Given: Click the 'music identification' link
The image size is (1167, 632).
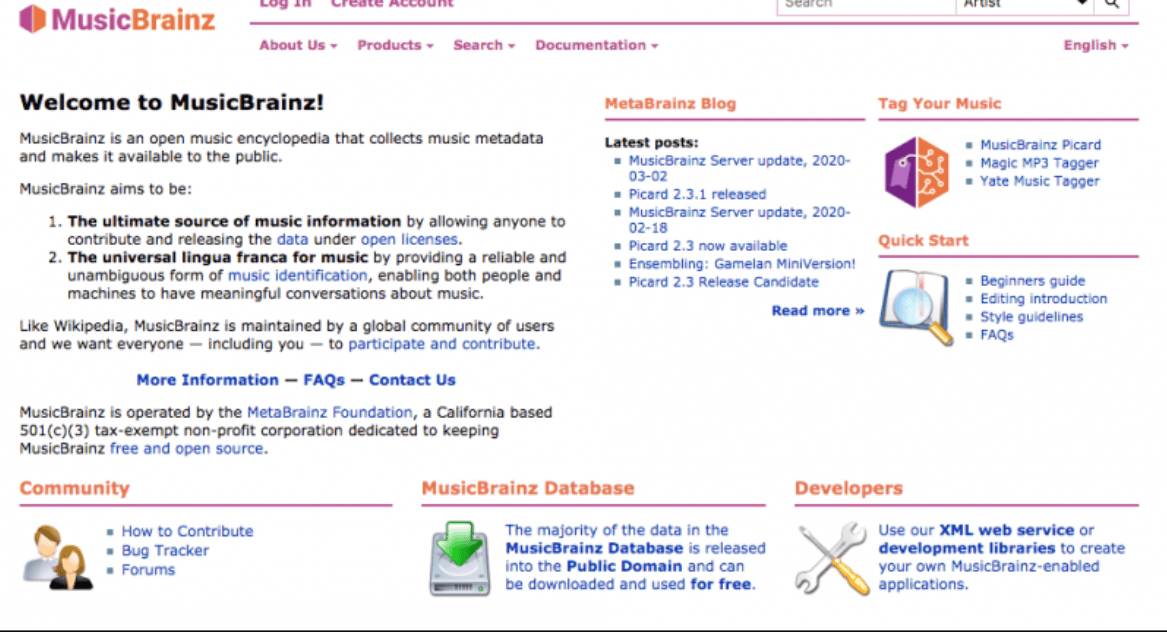Looking at the screenshot, I should coord(298,275).
